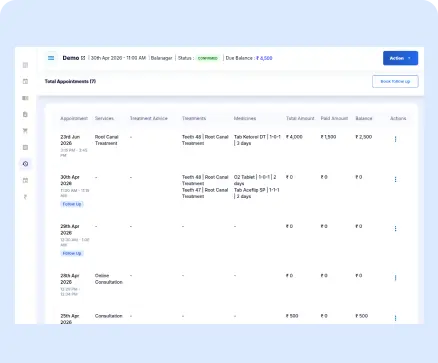This screenshot has width=438, height=363.
Task: Click the Follow Up tag on 29th Apr row
Action: pyautogui.click(x=72, y=253)
